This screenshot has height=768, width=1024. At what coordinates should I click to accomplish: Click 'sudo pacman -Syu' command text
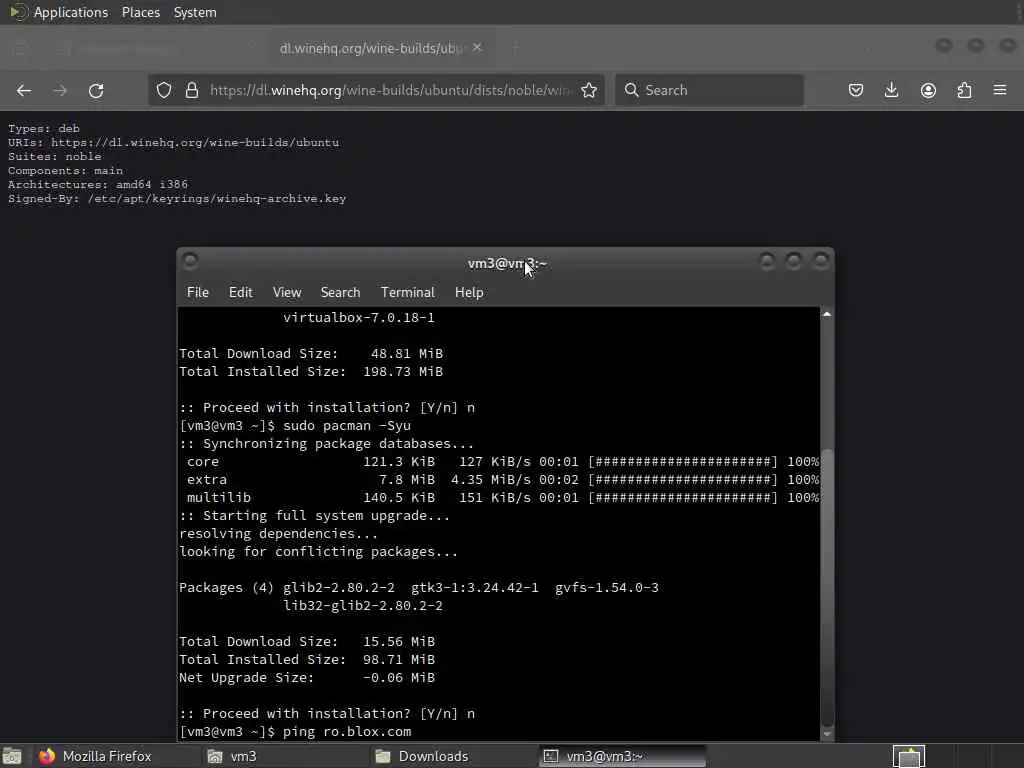[x=347, y=426]
